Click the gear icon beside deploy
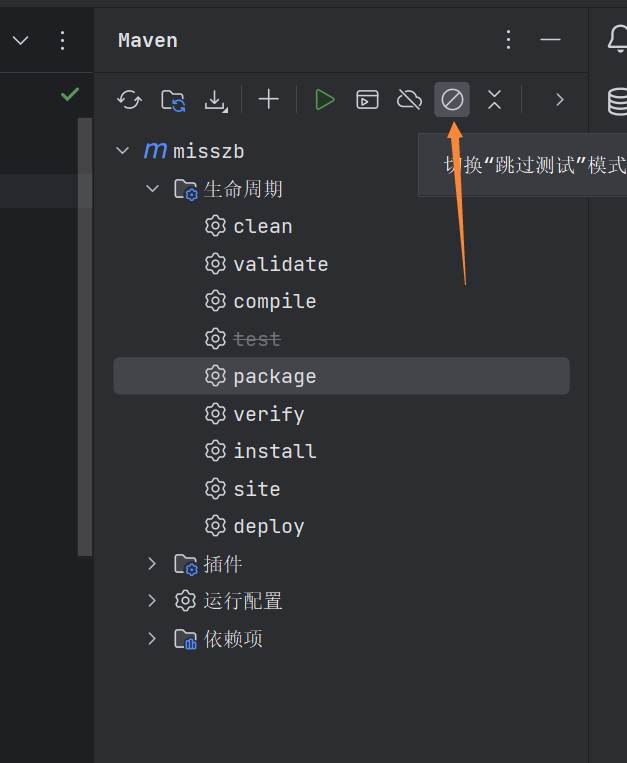Screen dimensions: 627x763 [x=215, y=526]
